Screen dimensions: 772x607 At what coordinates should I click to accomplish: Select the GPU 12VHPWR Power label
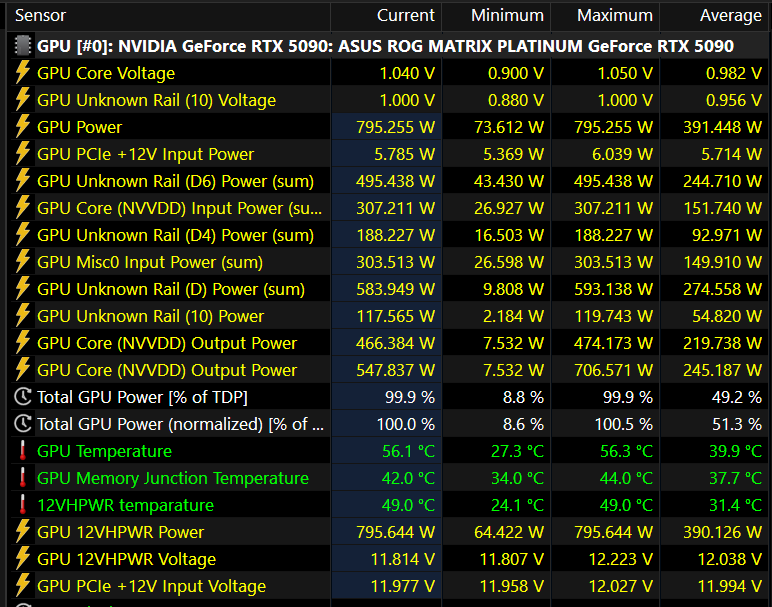[x=120, y=532]
